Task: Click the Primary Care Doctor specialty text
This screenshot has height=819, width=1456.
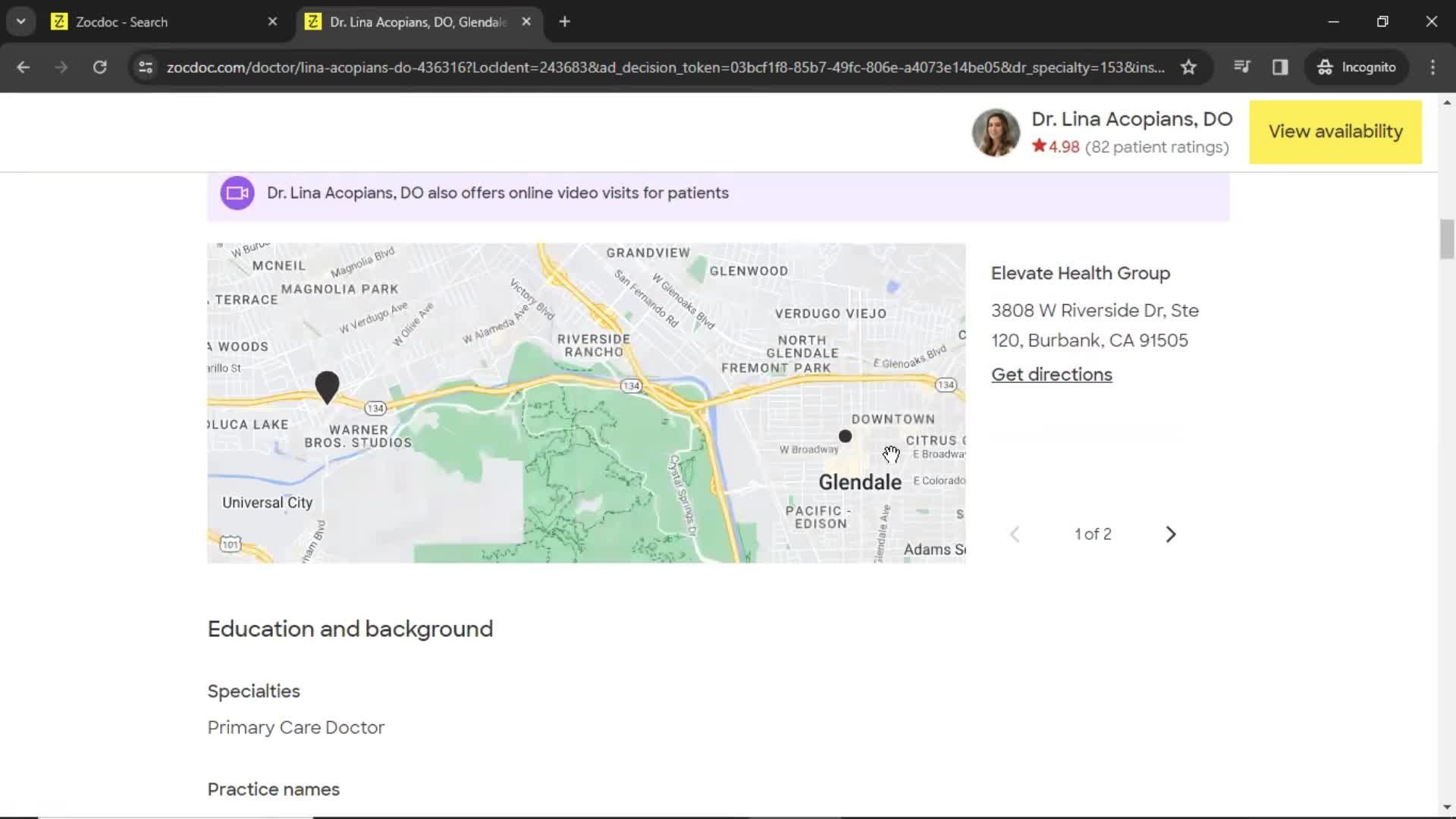Action: pos(296,727)
